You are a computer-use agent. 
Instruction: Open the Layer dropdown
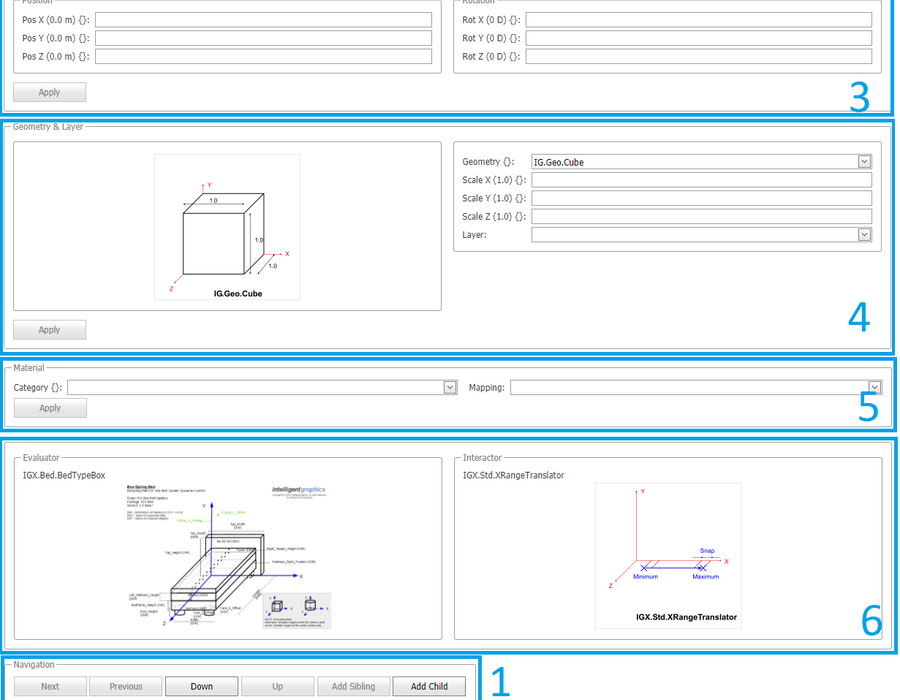701,235
